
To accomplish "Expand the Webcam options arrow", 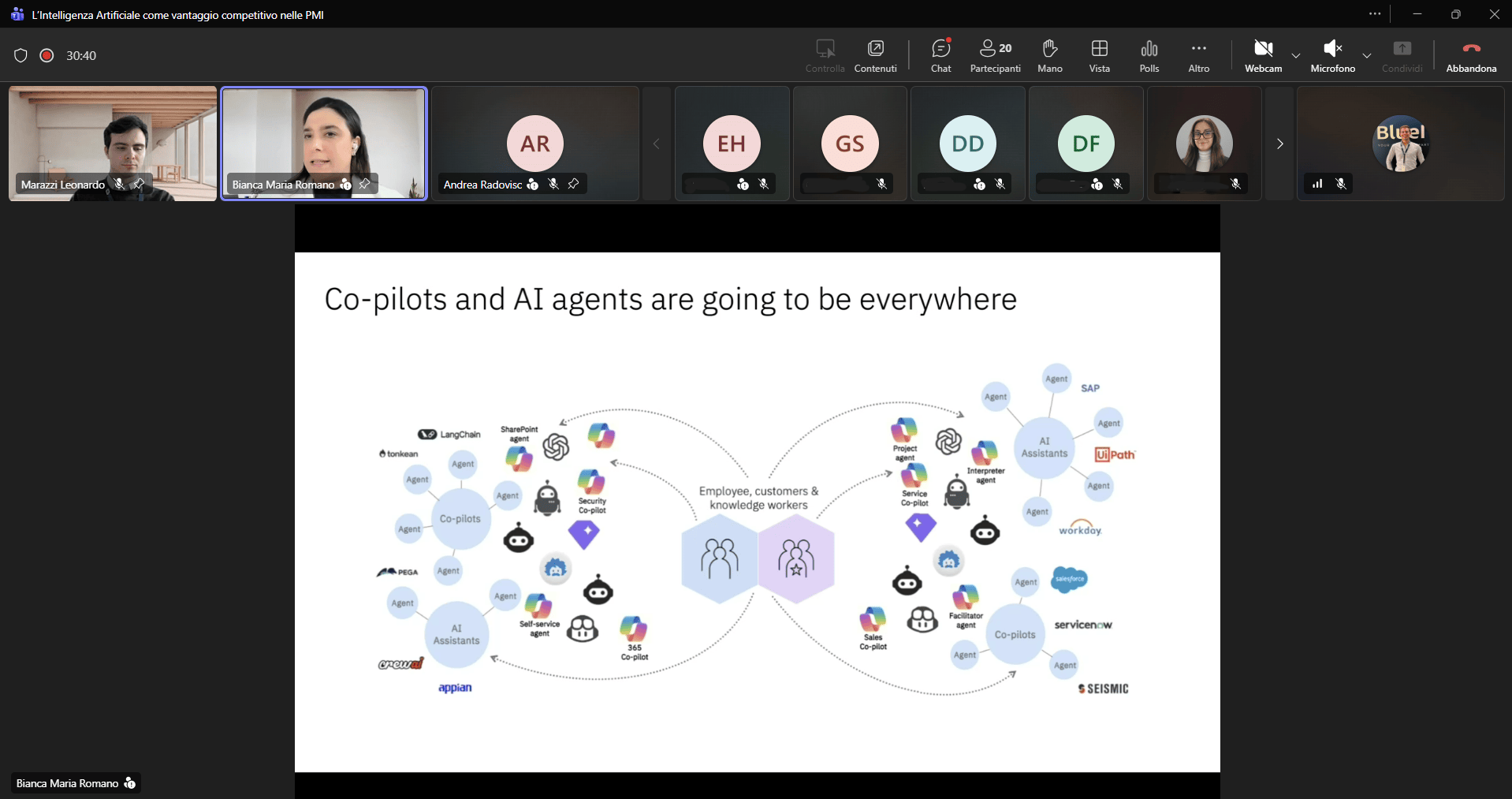I will pyautogui.click(x=1295, y=56).
